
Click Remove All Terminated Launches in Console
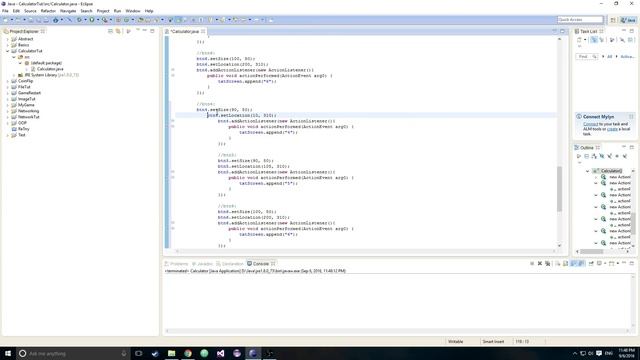click(x=547, y=264)
